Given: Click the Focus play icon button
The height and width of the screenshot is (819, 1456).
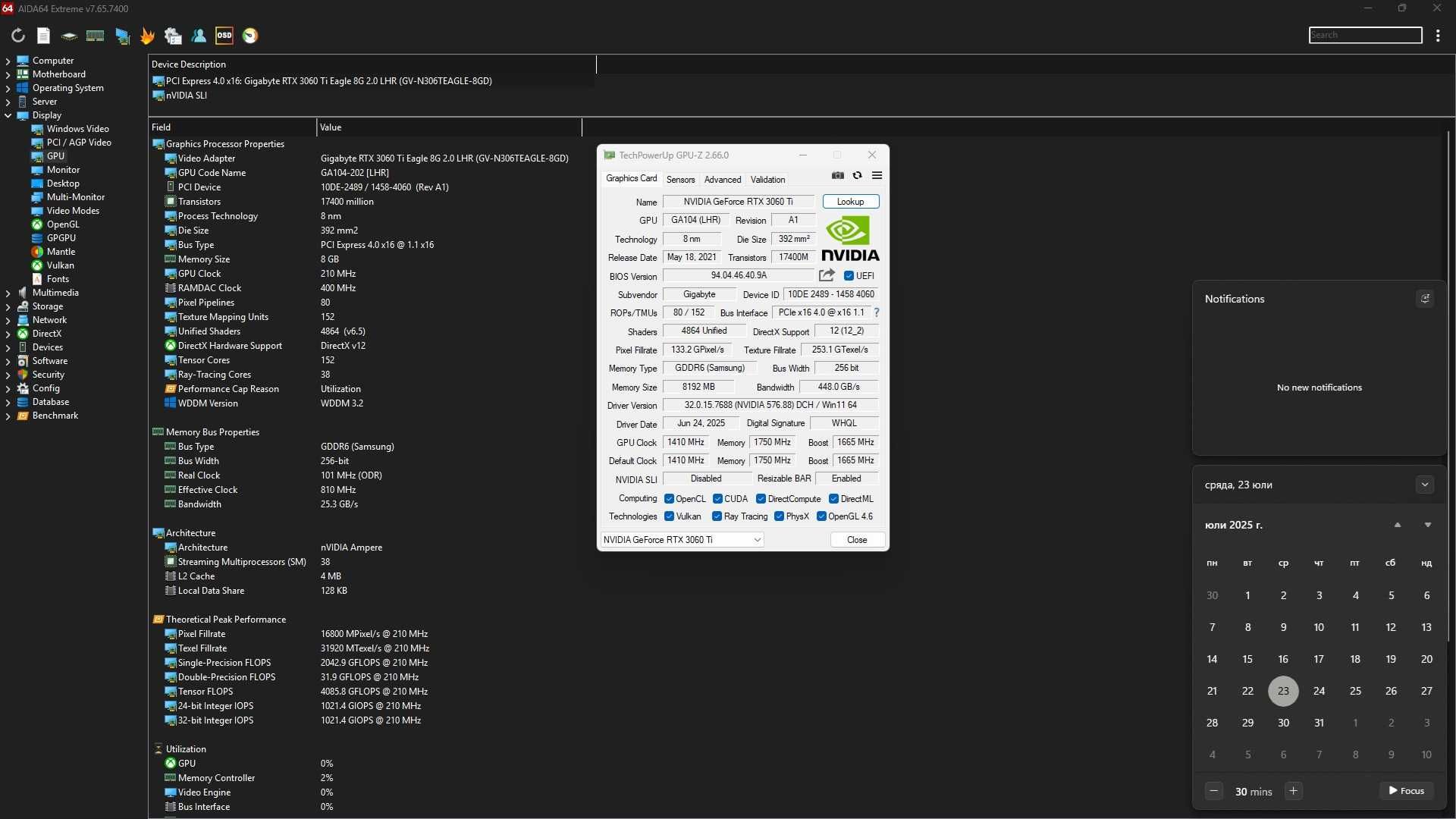Looking at the screenshot, I should point(1406,791).
